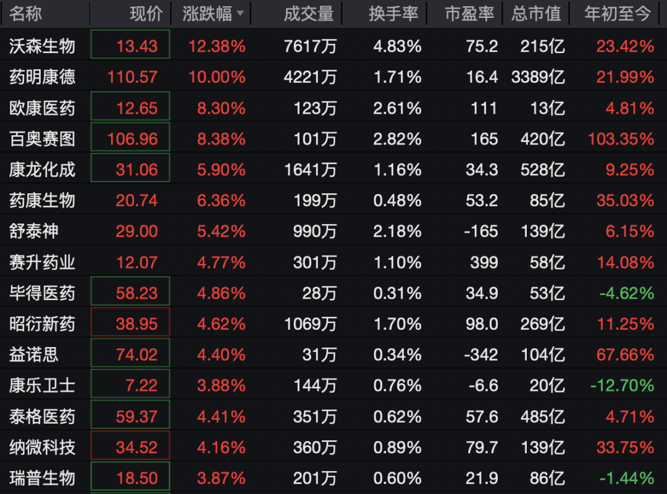Open the 沃森生物 stock row

pyautogui.click(x=42, y=45)
